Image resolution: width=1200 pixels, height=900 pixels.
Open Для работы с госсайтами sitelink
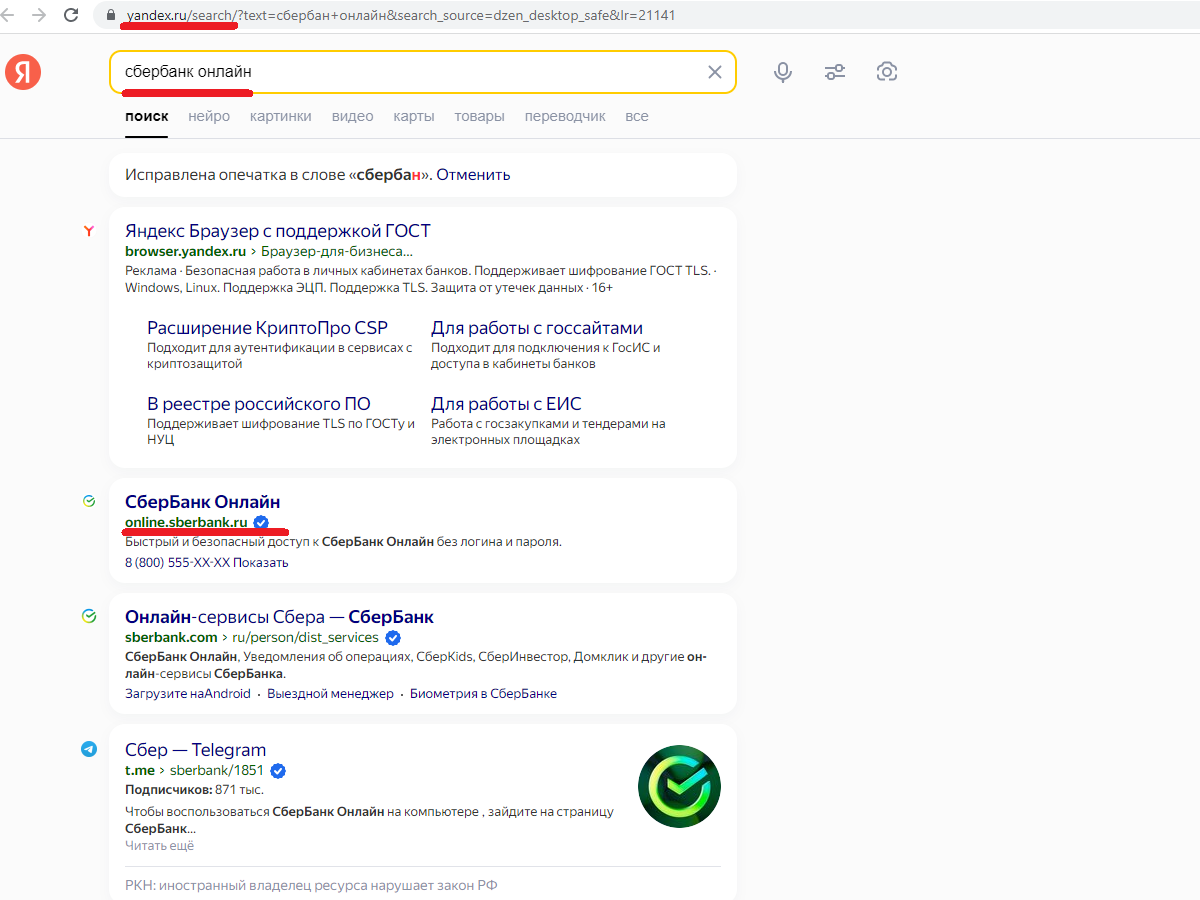[537, 328]
